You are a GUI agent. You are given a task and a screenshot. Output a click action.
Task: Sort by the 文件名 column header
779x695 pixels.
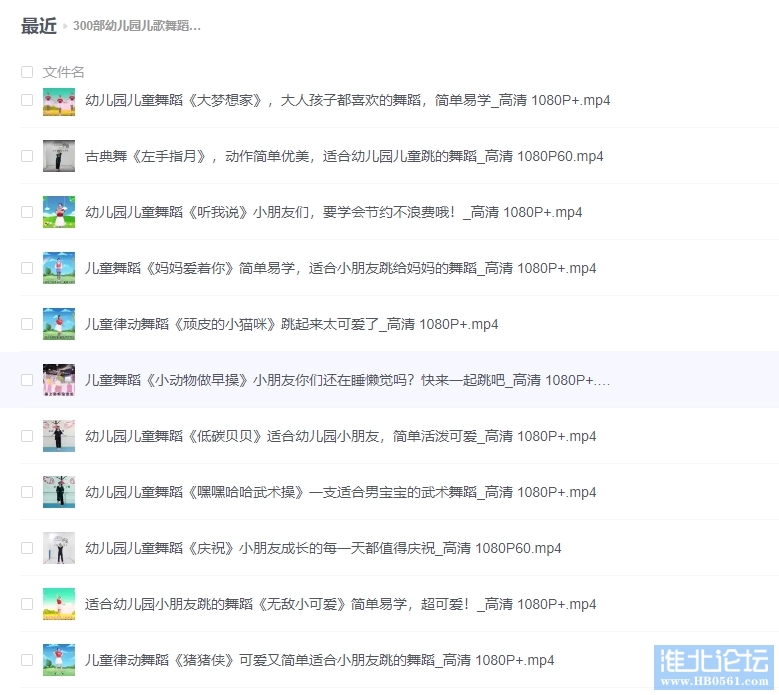coord(64,72)
